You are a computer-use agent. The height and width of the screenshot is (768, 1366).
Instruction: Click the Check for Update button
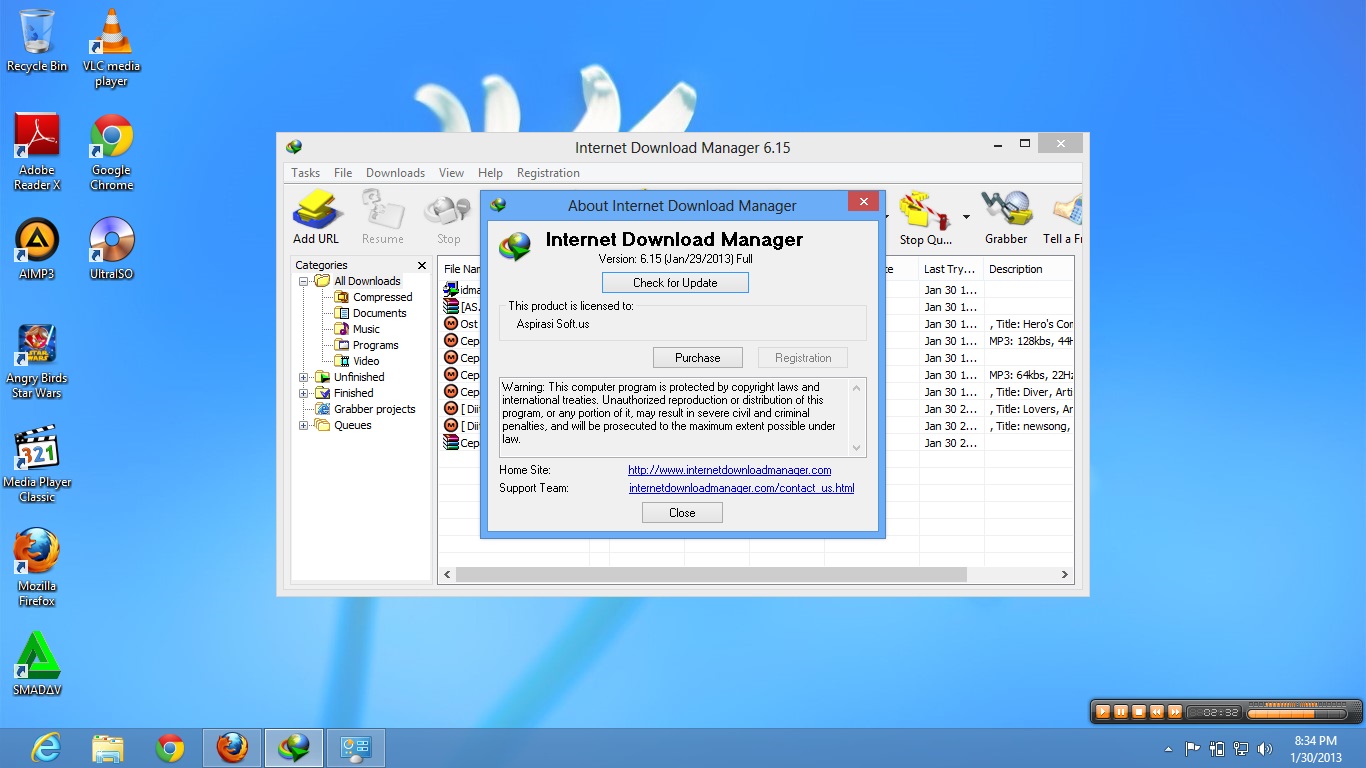(675, 283)
